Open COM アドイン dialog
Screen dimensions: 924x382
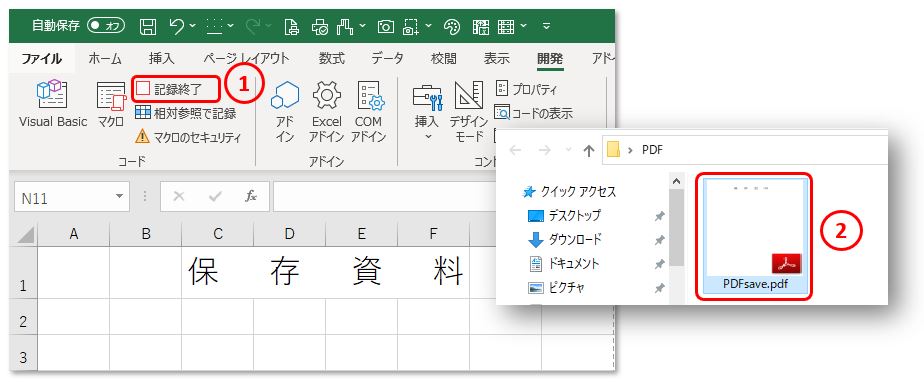coord(369,111)
